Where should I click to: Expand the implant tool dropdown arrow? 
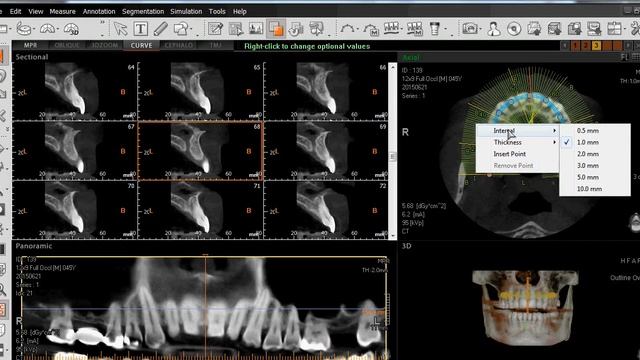(x=445, y=29)
